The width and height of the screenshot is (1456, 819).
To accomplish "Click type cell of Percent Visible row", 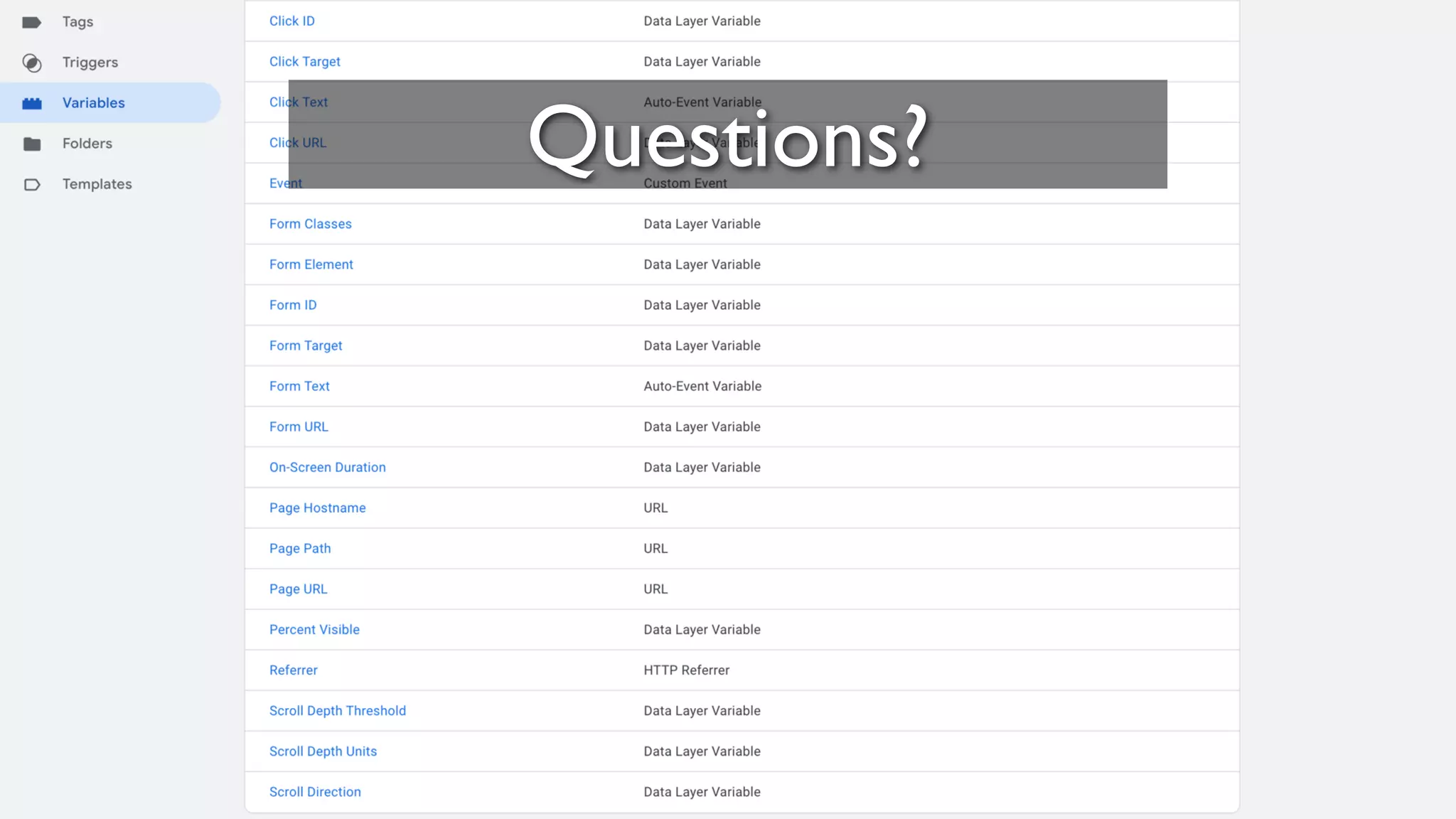I will 702,628.
